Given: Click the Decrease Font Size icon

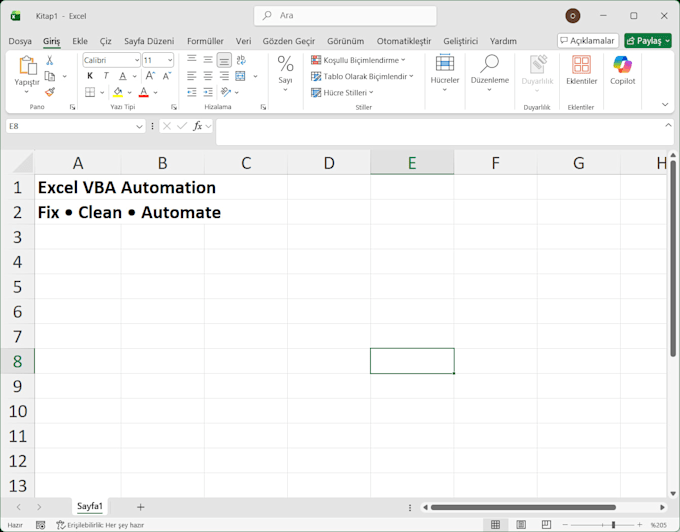Looking at the screenshot, I should pyautogui.click(x=167, y=76).
